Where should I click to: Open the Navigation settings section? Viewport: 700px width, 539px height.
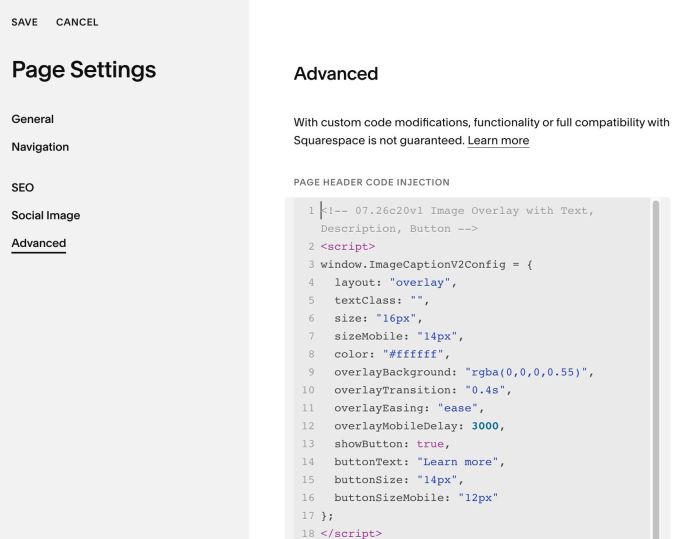[x=40, y=147]
